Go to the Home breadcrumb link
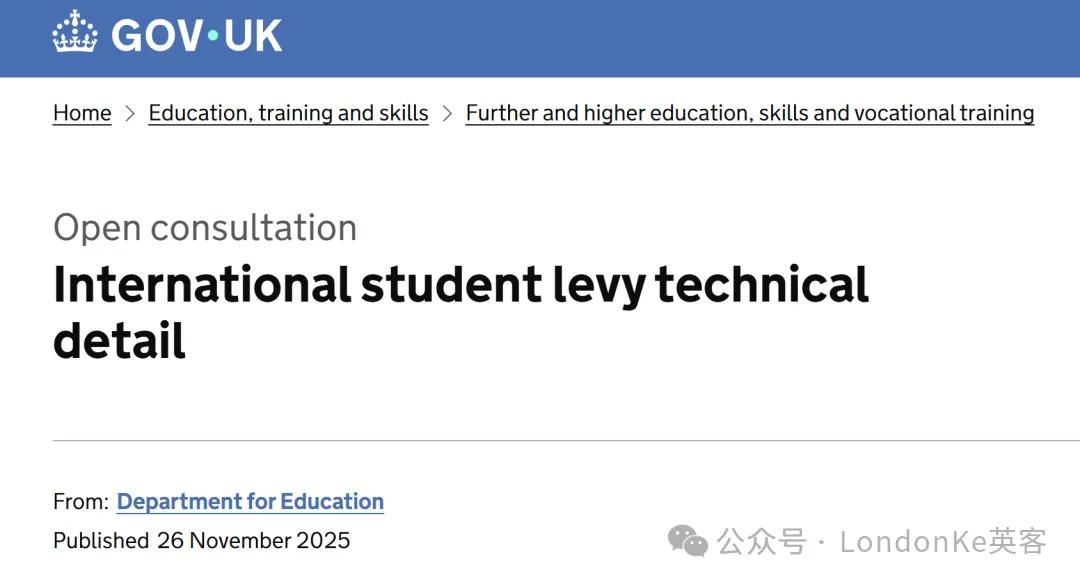 (x=82, y=113)
